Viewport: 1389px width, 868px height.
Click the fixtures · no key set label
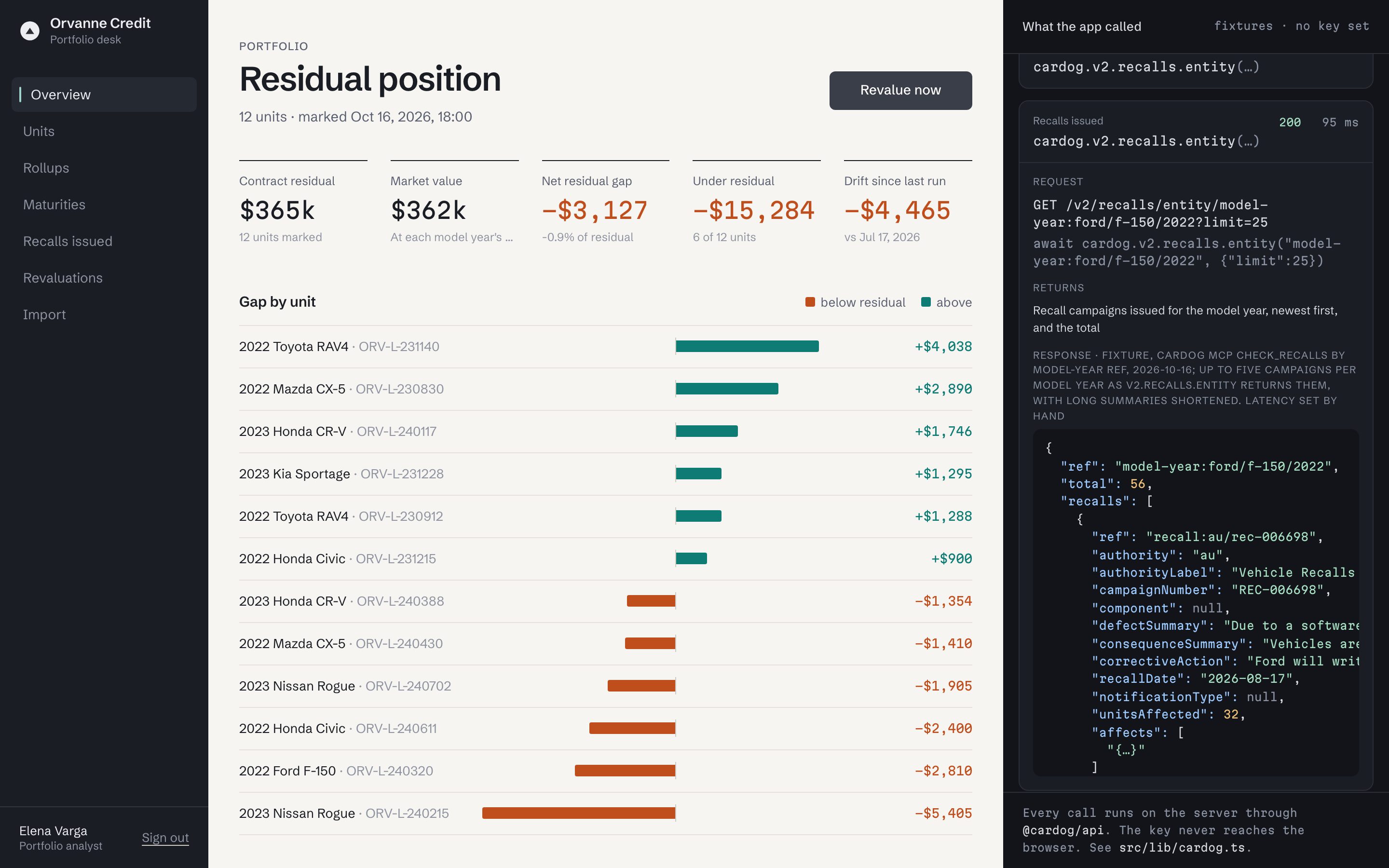(1292, 26)
